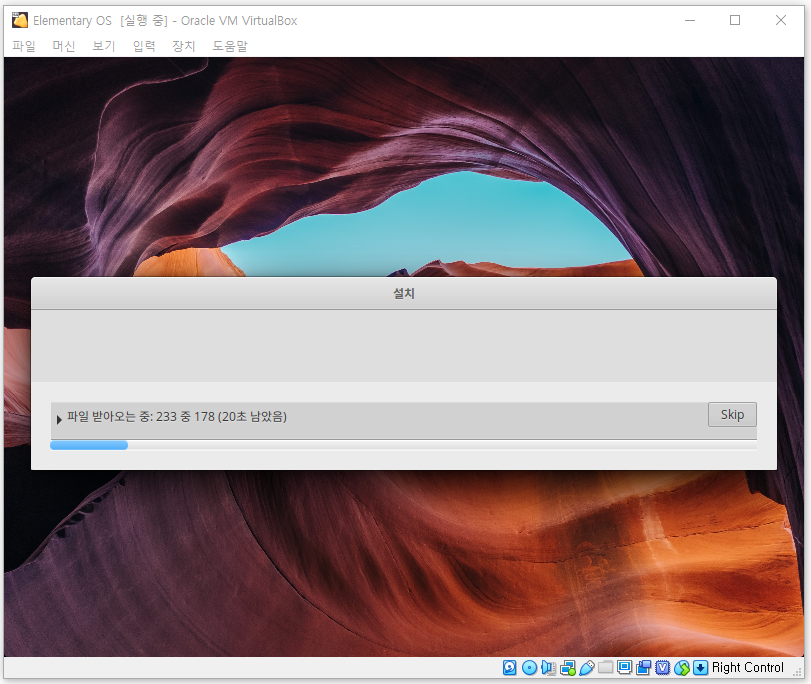Click the VirtualBox window title icon

[x=20, y=20]
